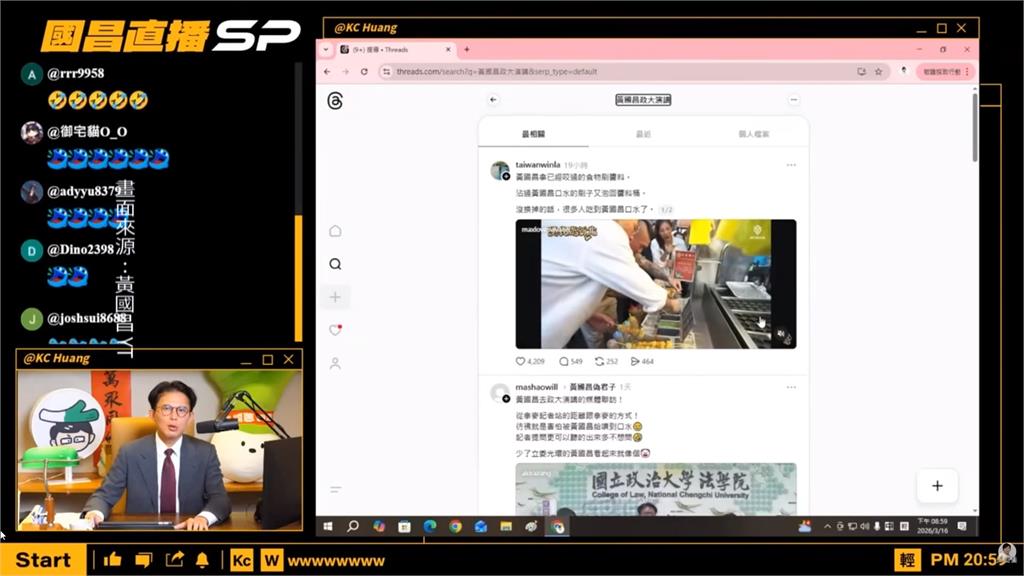Open more options on taiwanwinla post
This screenshot has height=576, width=1024.
pyautogui.click(x=791, y=165)
